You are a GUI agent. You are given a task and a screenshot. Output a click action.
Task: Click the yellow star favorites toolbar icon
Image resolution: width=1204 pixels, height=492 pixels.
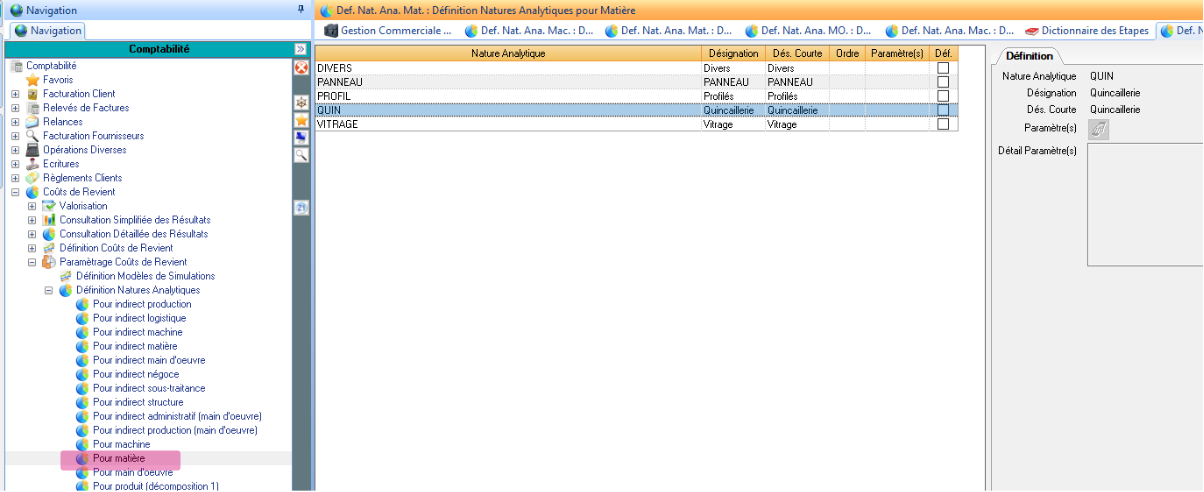point(300,120)
